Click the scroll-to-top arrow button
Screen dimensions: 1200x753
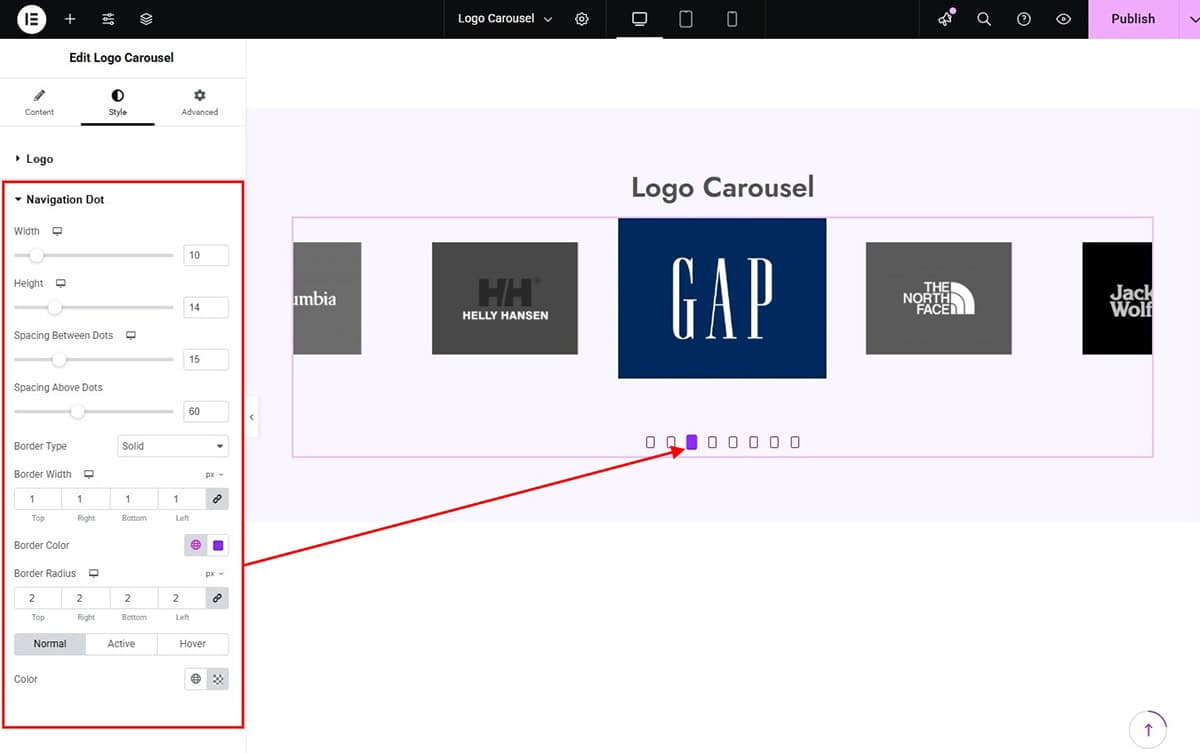click(x=1148, y=729)
